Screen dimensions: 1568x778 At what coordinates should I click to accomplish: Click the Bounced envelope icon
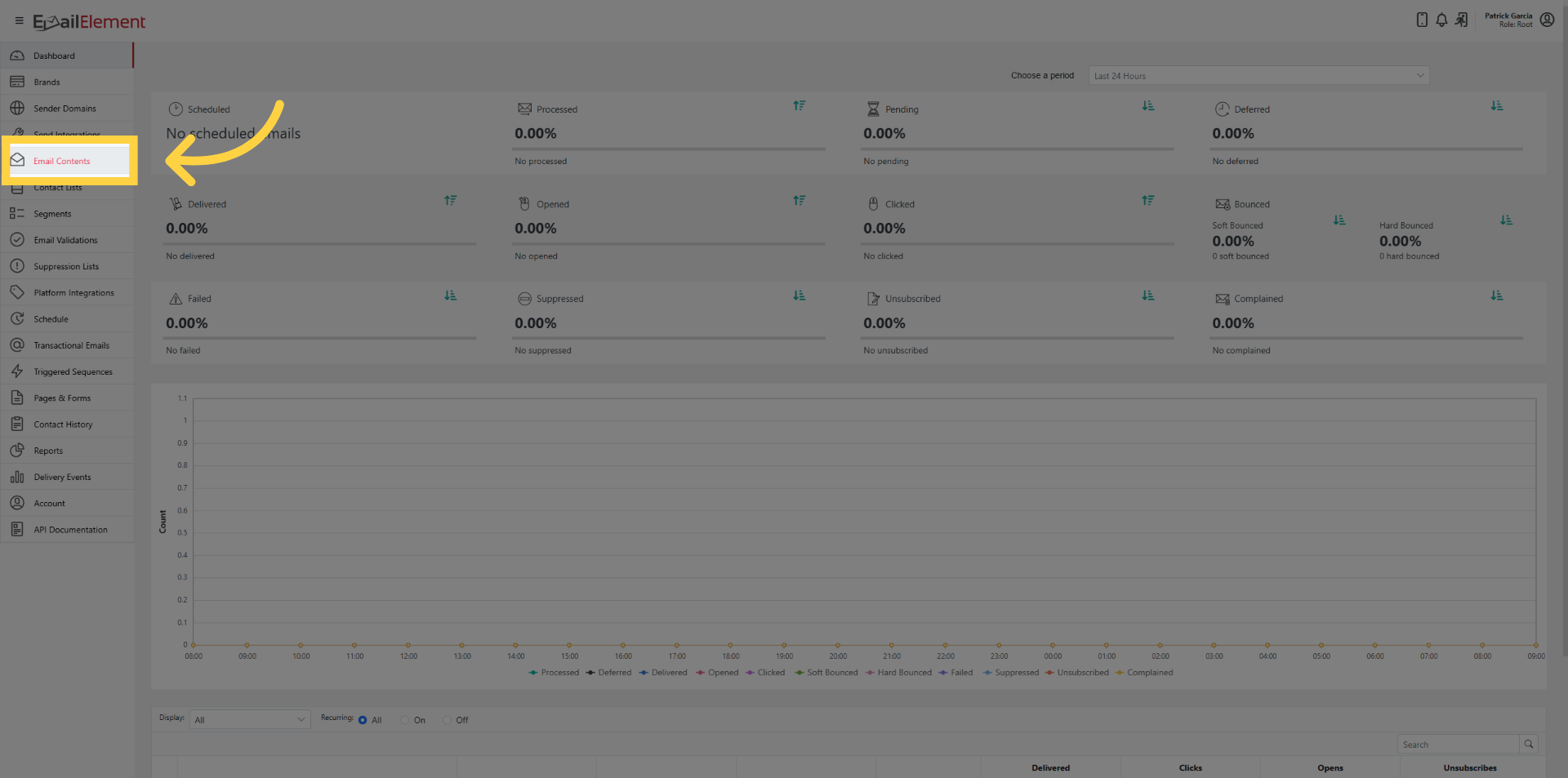click(x=1223, y=204)
